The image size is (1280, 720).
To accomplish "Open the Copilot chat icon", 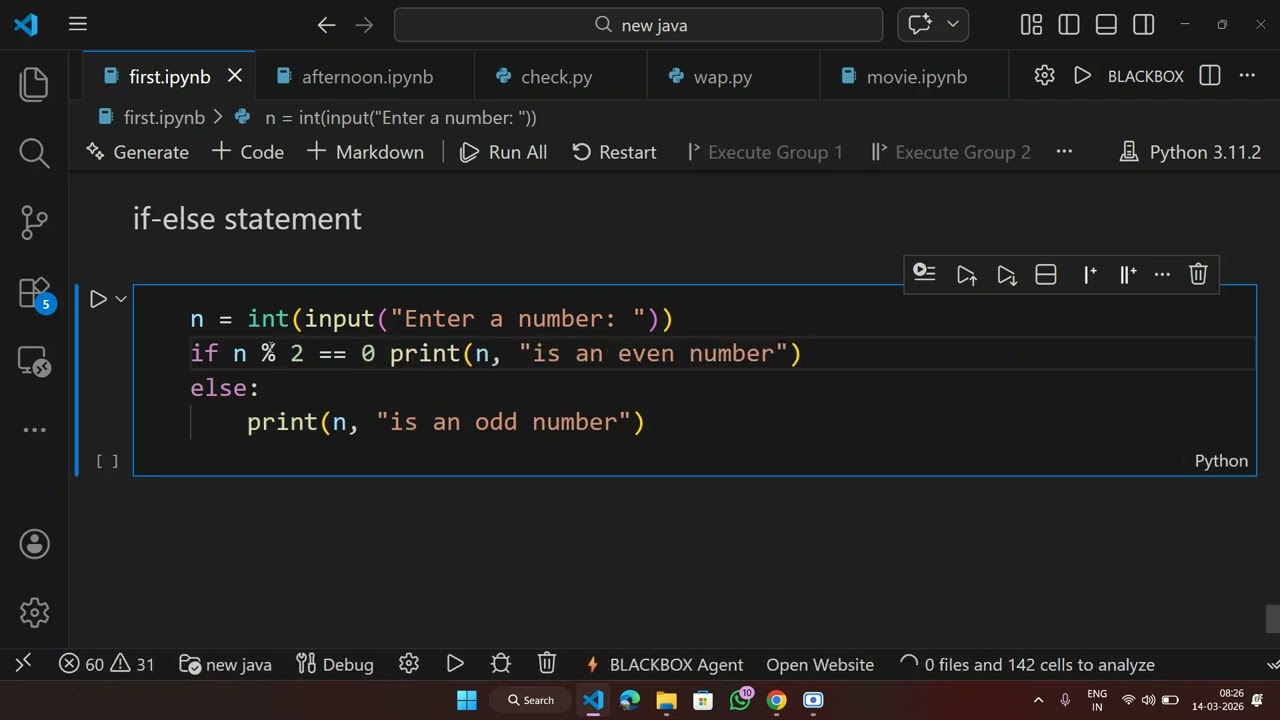I will (921, 25).
